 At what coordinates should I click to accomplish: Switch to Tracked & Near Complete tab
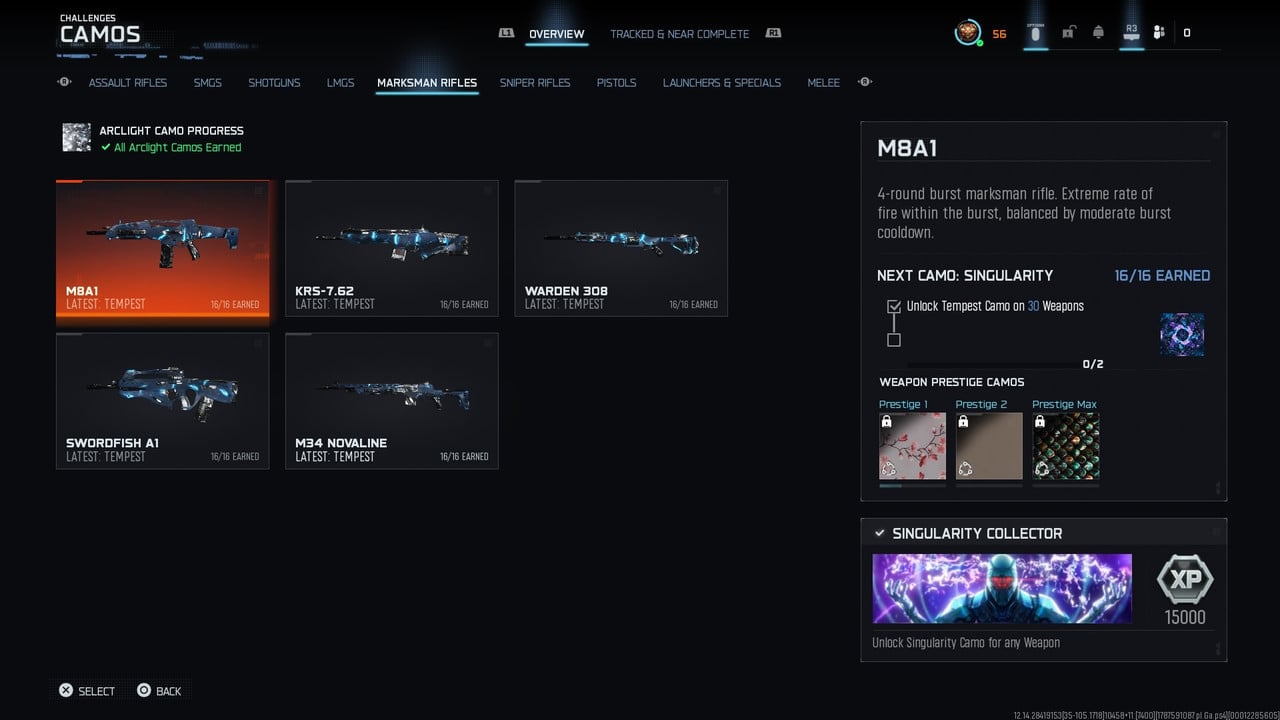[680, 34]
